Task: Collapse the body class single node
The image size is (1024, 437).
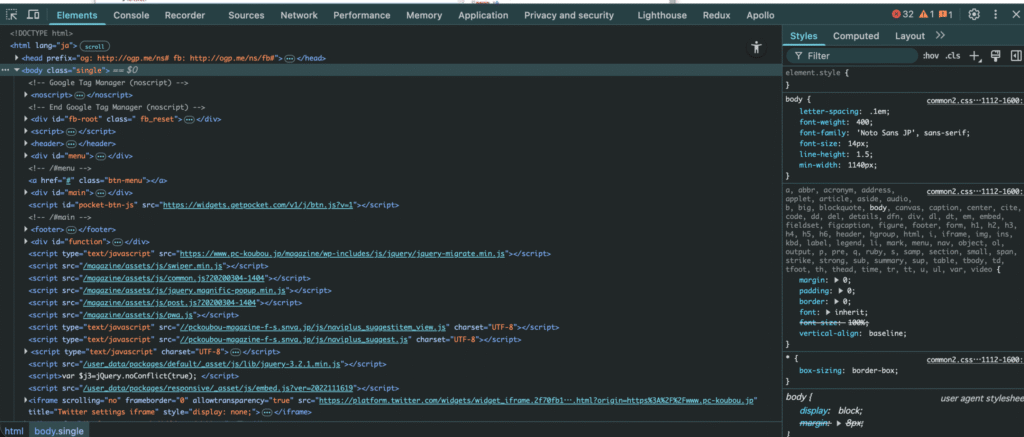Action: [17, 70]
